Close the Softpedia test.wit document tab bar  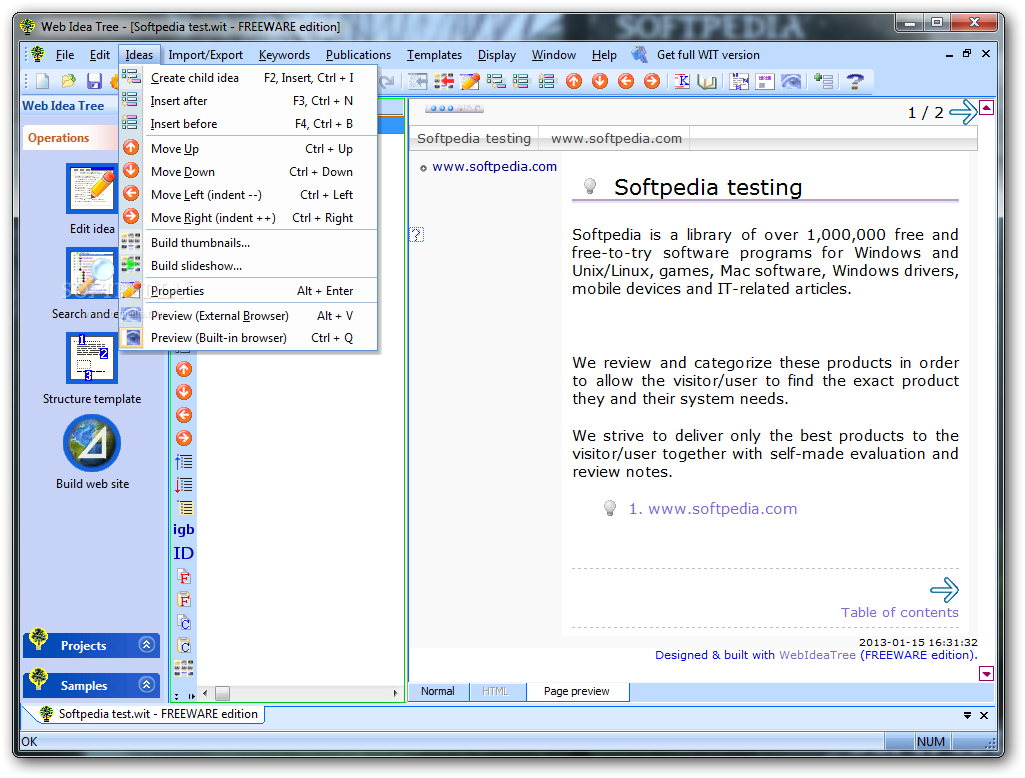[984, 715]
